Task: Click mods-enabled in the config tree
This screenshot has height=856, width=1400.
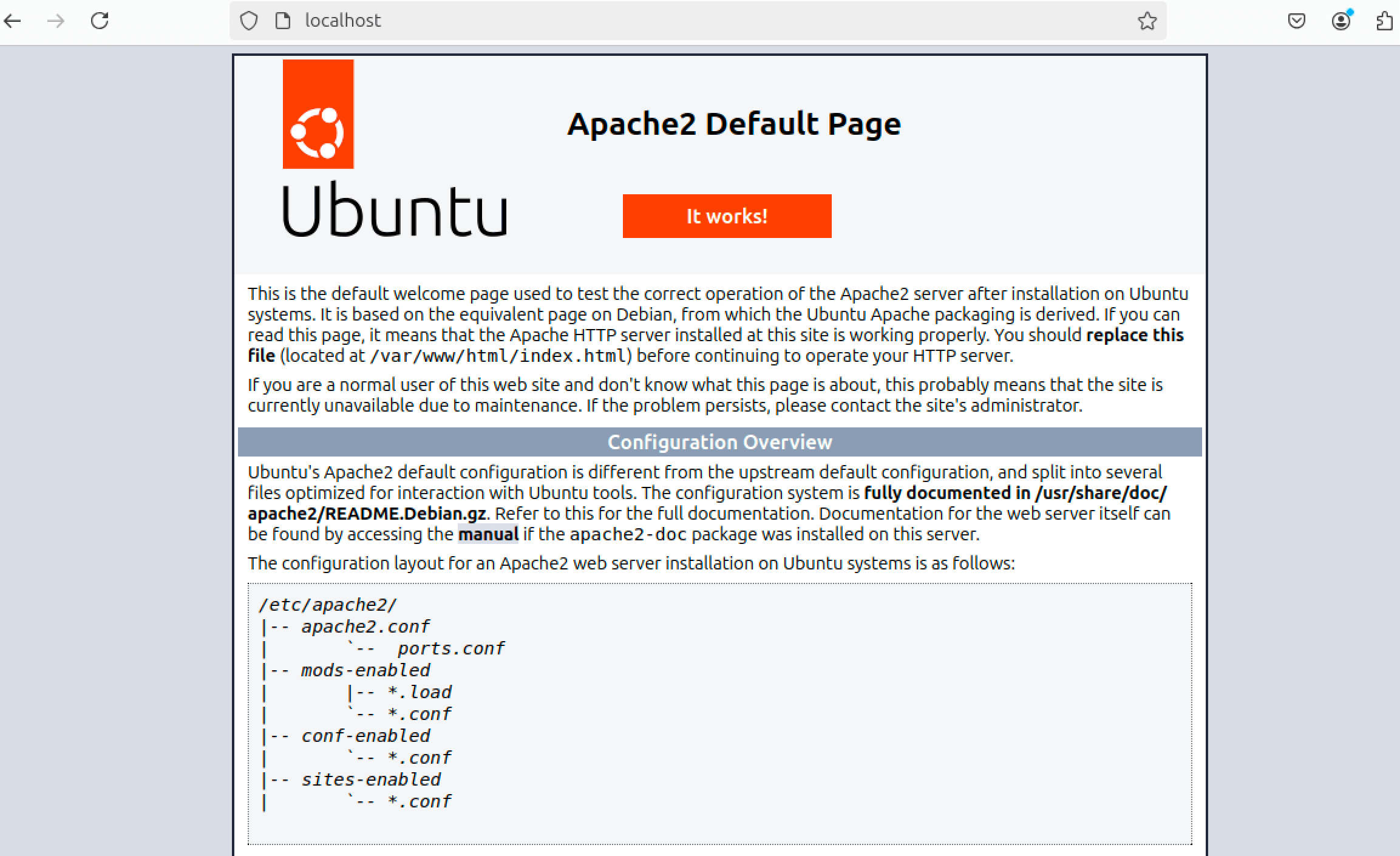Action: [x=365, y=670]
